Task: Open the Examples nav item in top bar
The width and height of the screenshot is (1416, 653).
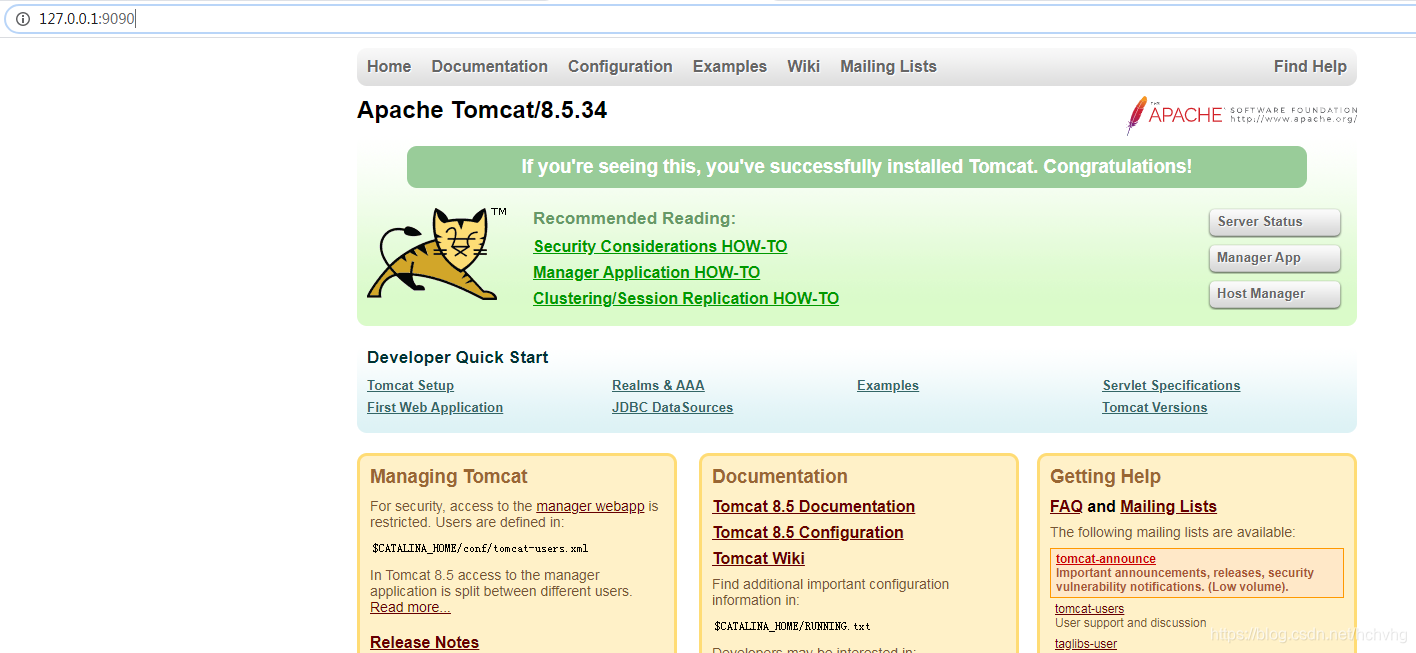Action: 730,67
